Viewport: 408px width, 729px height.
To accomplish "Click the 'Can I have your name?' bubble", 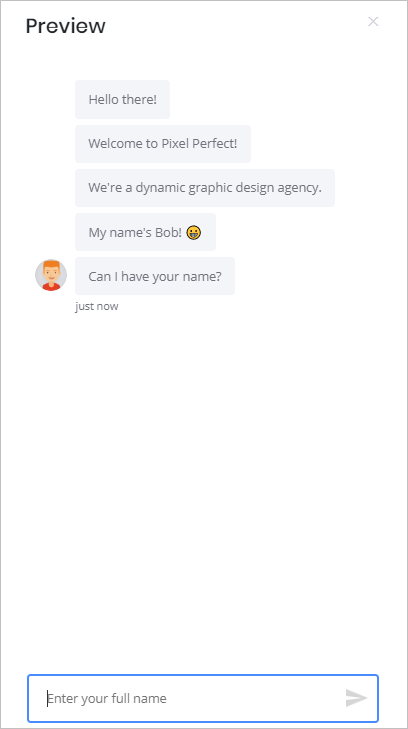I will point(155,276).
